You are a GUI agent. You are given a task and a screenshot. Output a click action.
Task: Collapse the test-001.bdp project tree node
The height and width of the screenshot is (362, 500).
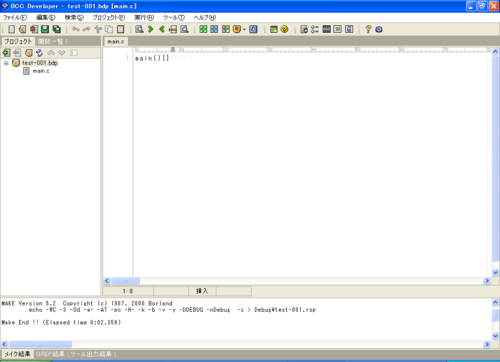(x=6, y=63)
